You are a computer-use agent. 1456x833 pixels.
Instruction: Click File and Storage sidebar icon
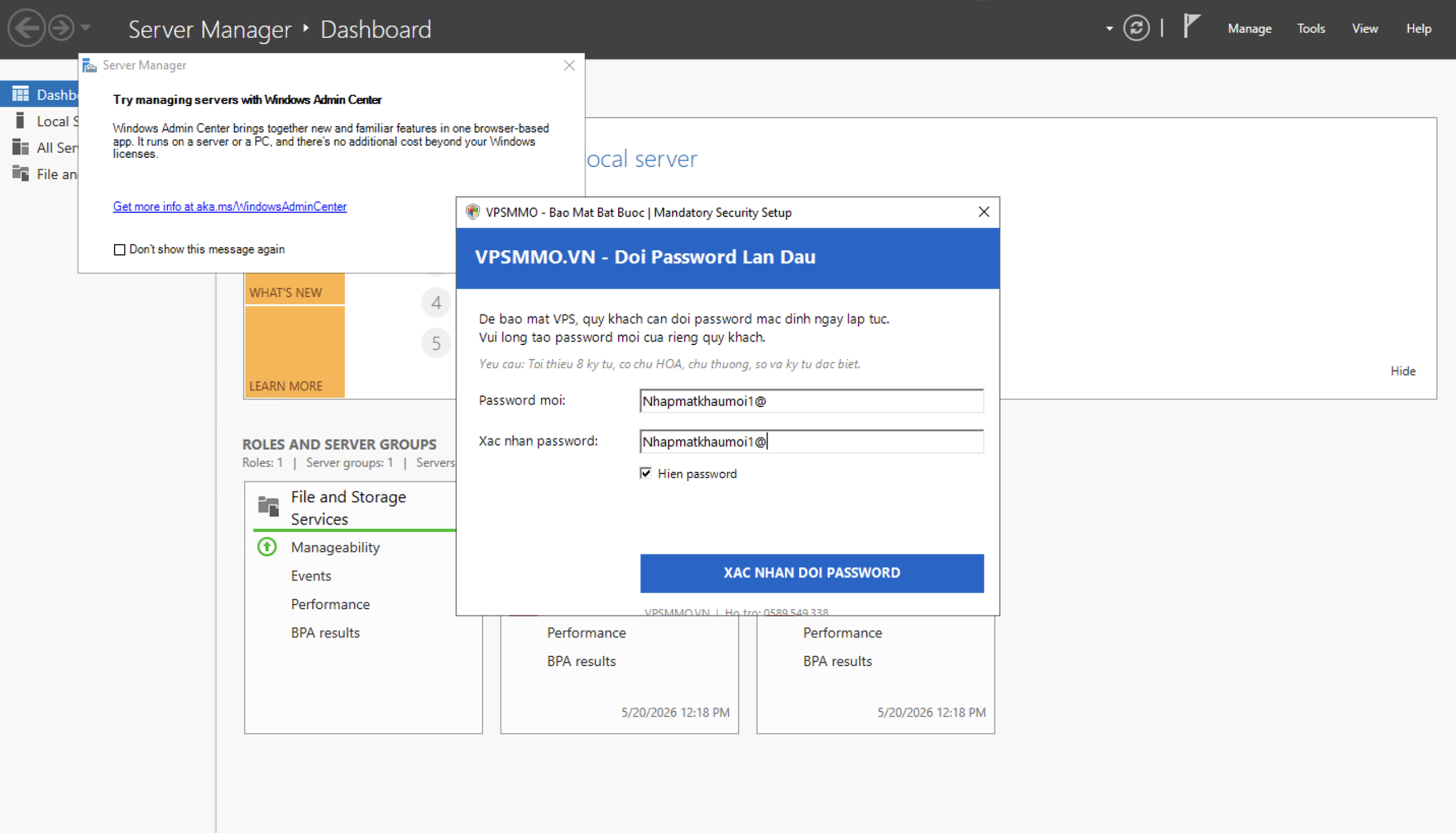click(20, 174)
